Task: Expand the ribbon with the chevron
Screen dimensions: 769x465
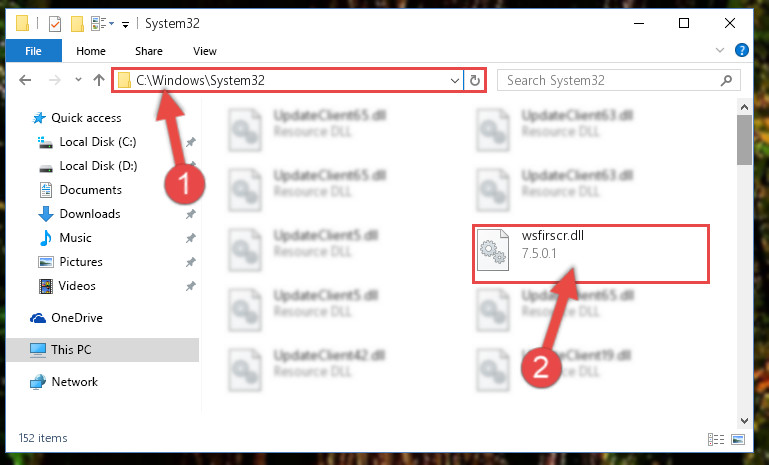Action: [x=719, y=50]
